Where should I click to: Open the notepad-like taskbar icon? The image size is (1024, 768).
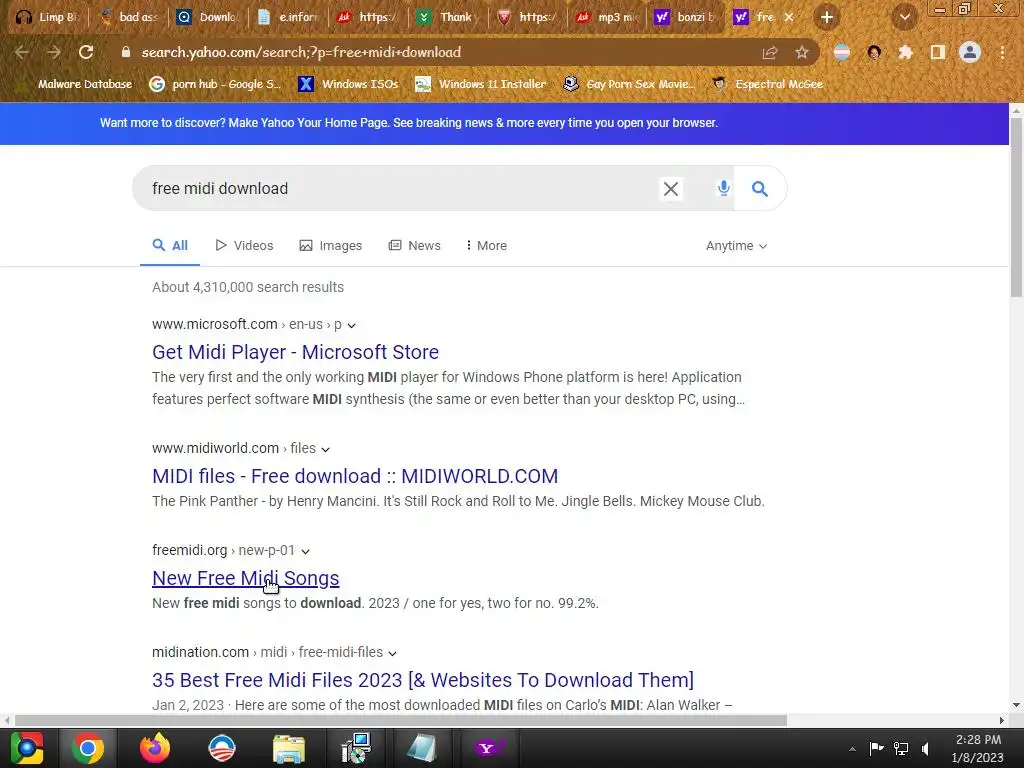click(421, 748)
